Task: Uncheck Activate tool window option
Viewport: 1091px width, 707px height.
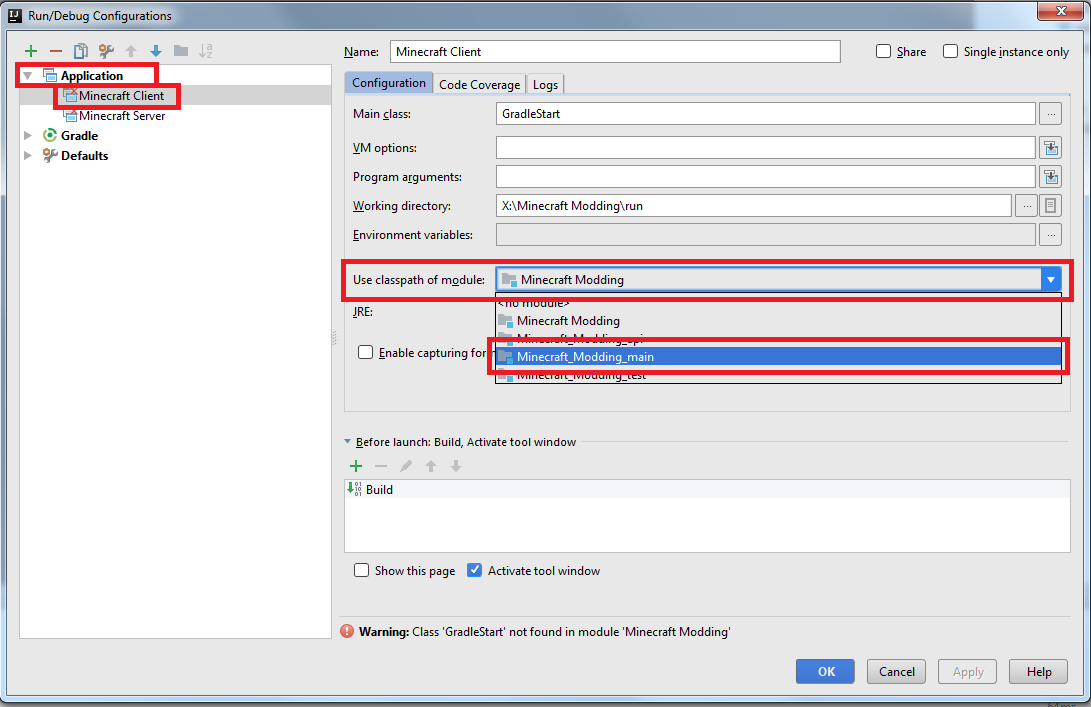Action: 475,571
